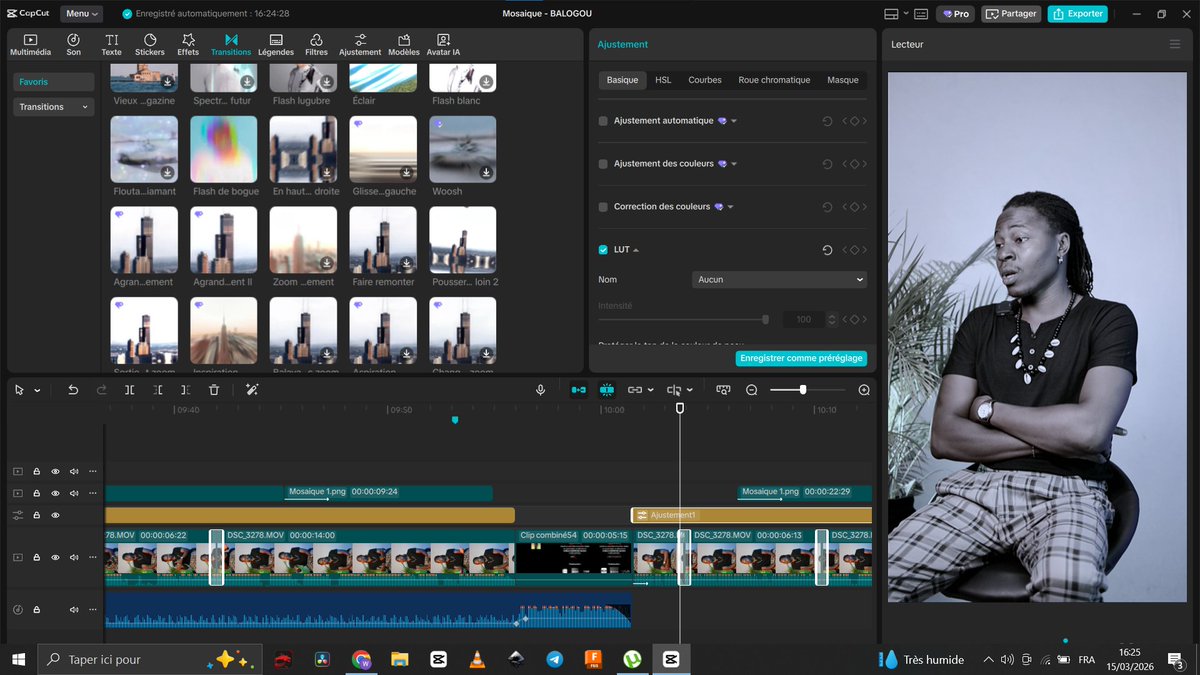Open VLC media player from taskbar
Viewport: 1200px width, 675px height.
coord(477,659)
